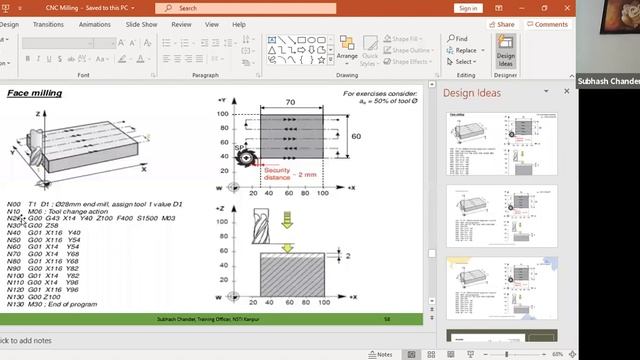Viewport: 640px width, 360px height.
Task: Click the text highlight color icon
Action: (122, 59)
